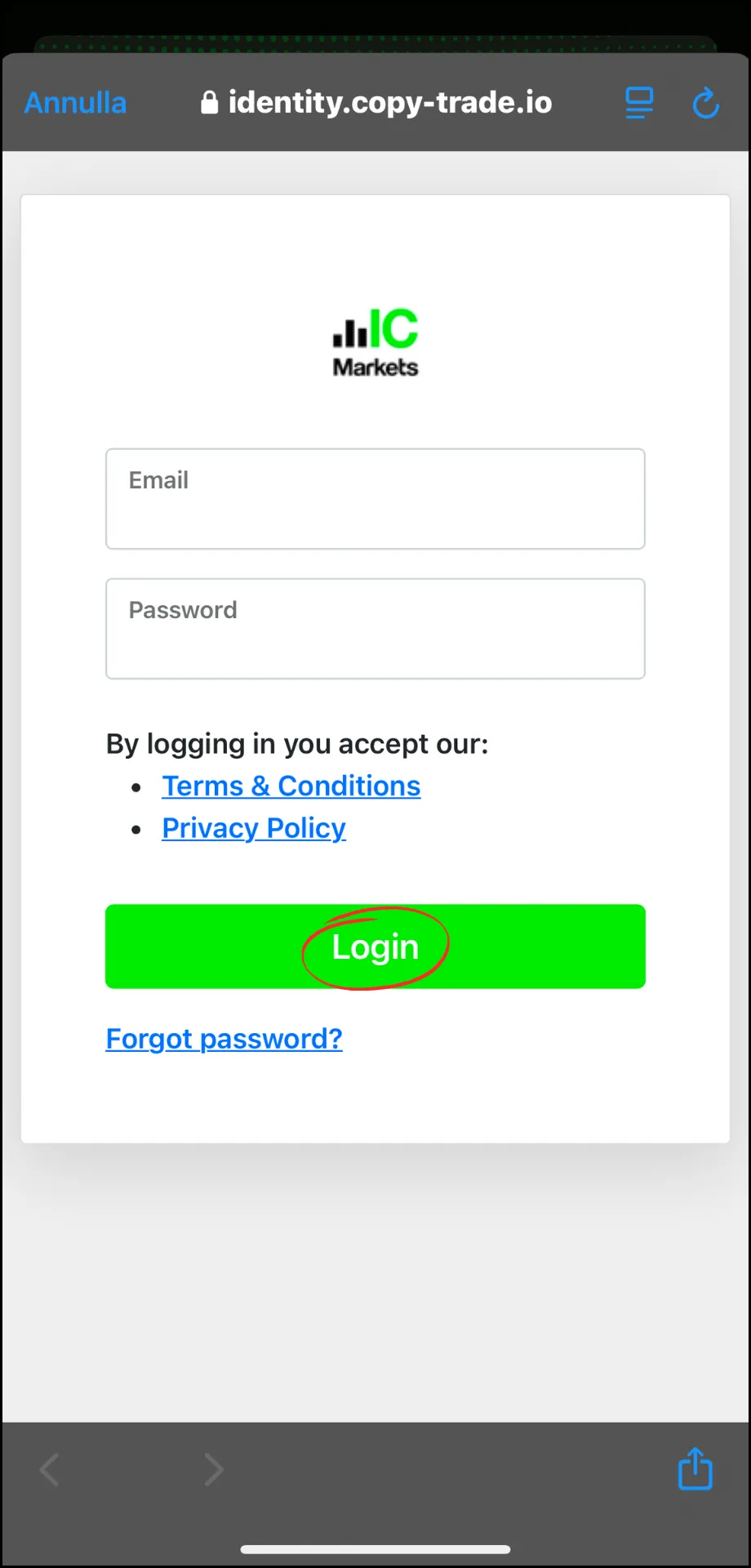Focus the Password input field
Viewport: 751px width, 1568px height.
(375, 629)
